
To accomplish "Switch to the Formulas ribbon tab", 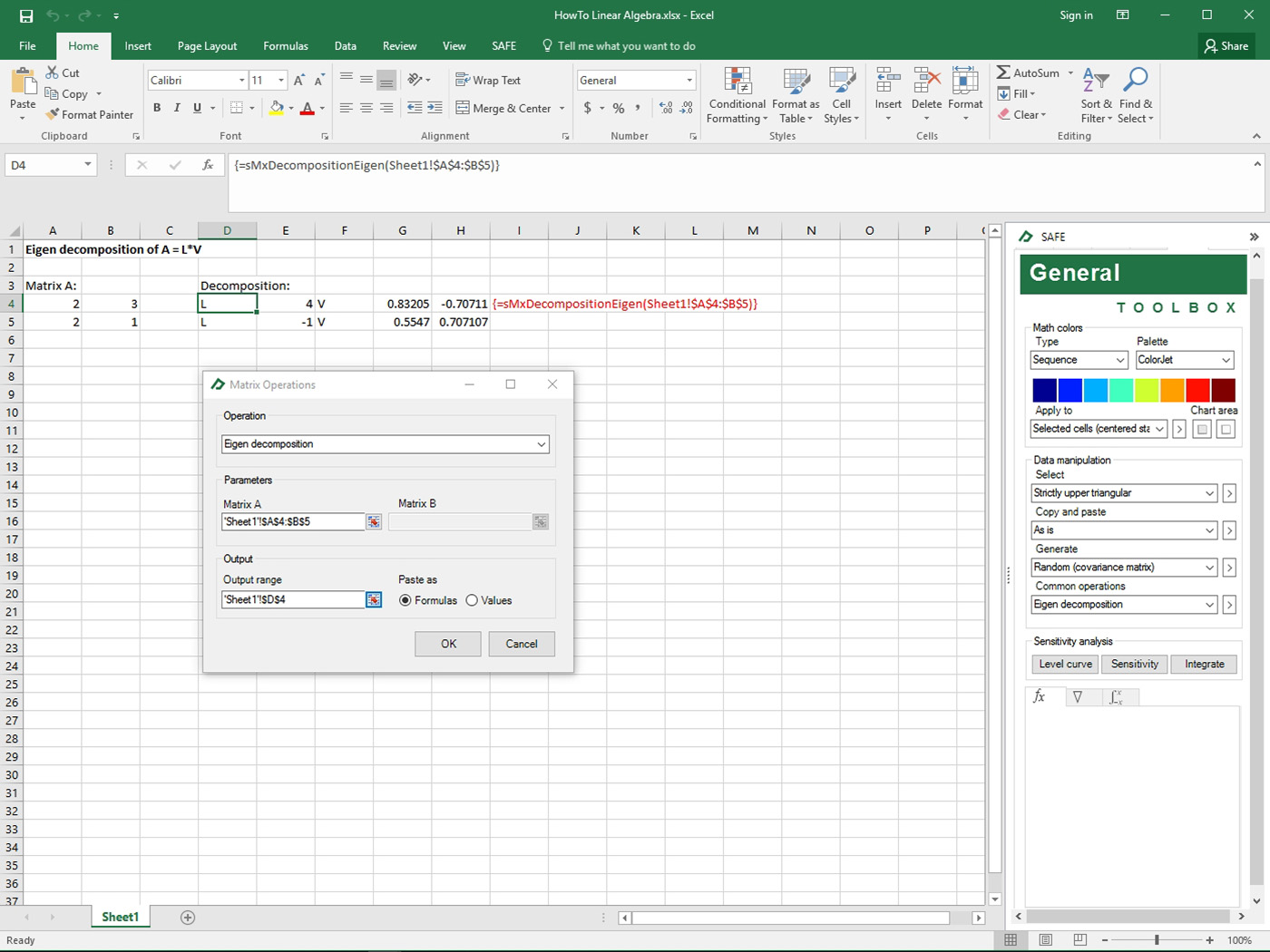I will click(x=286, y=46).
